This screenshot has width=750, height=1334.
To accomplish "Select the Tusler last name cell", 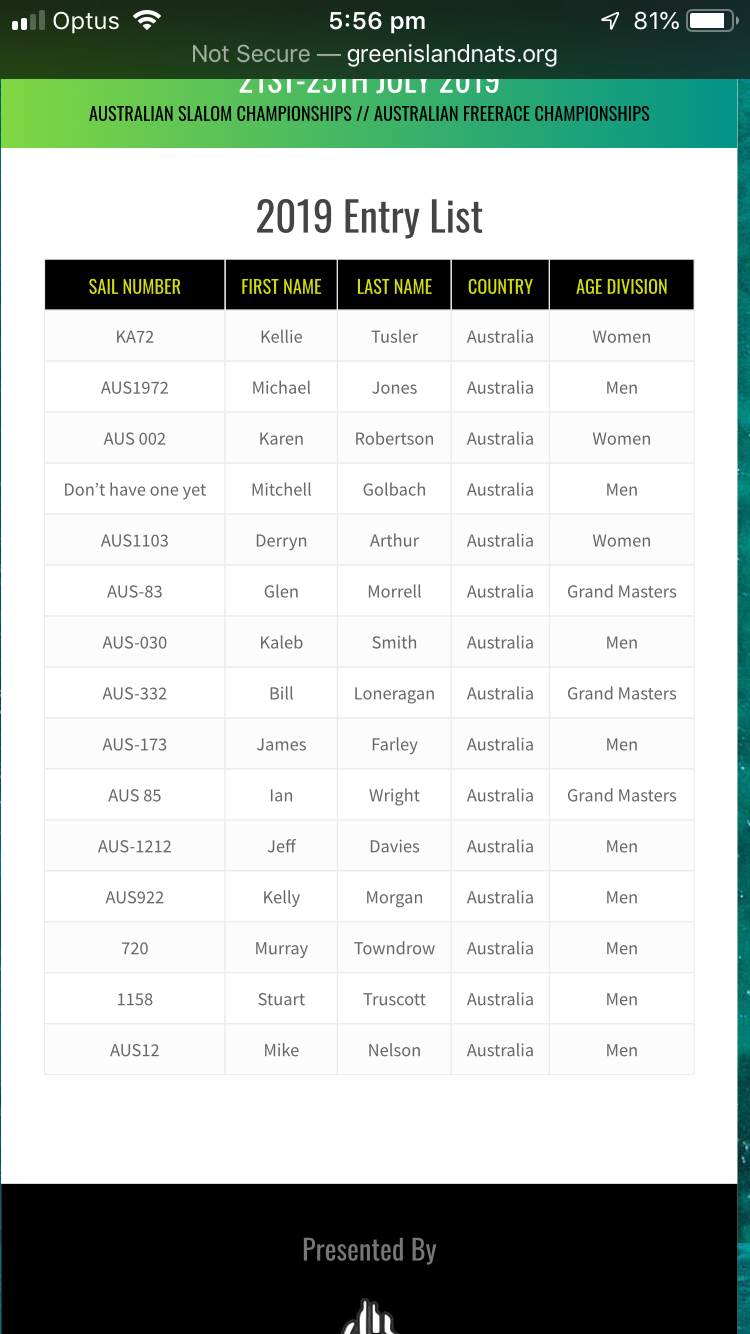I will 394,337.
